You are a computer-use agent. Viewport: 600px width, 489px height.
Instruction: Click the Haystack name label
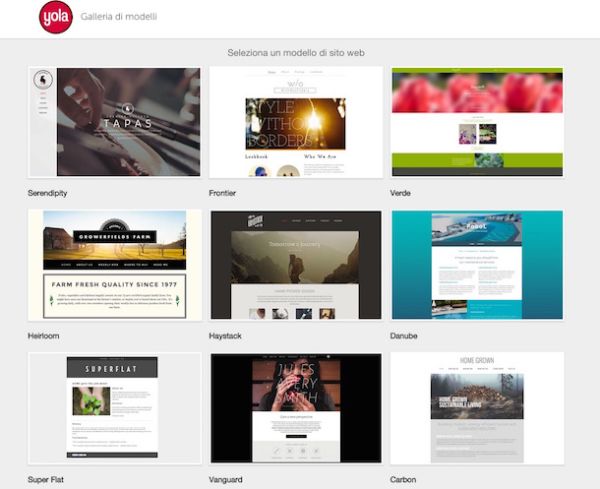[227, 335]
